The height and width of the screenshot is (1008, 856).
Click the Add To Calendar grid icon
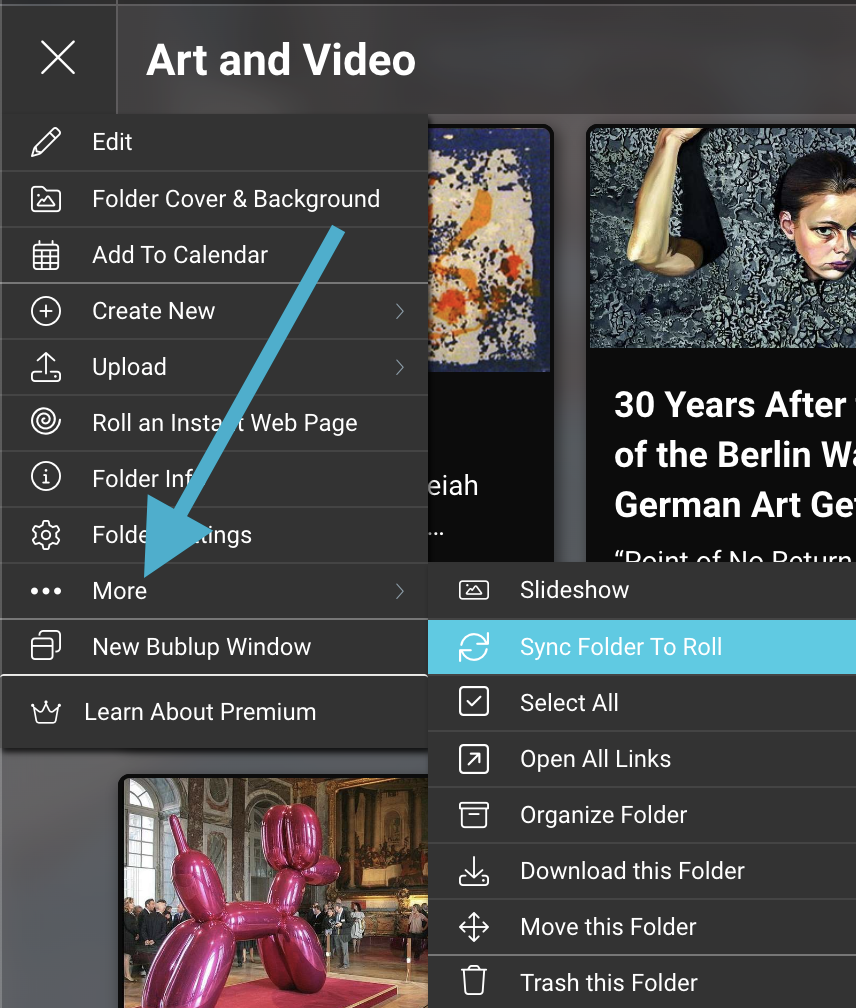tap(46, 255)
